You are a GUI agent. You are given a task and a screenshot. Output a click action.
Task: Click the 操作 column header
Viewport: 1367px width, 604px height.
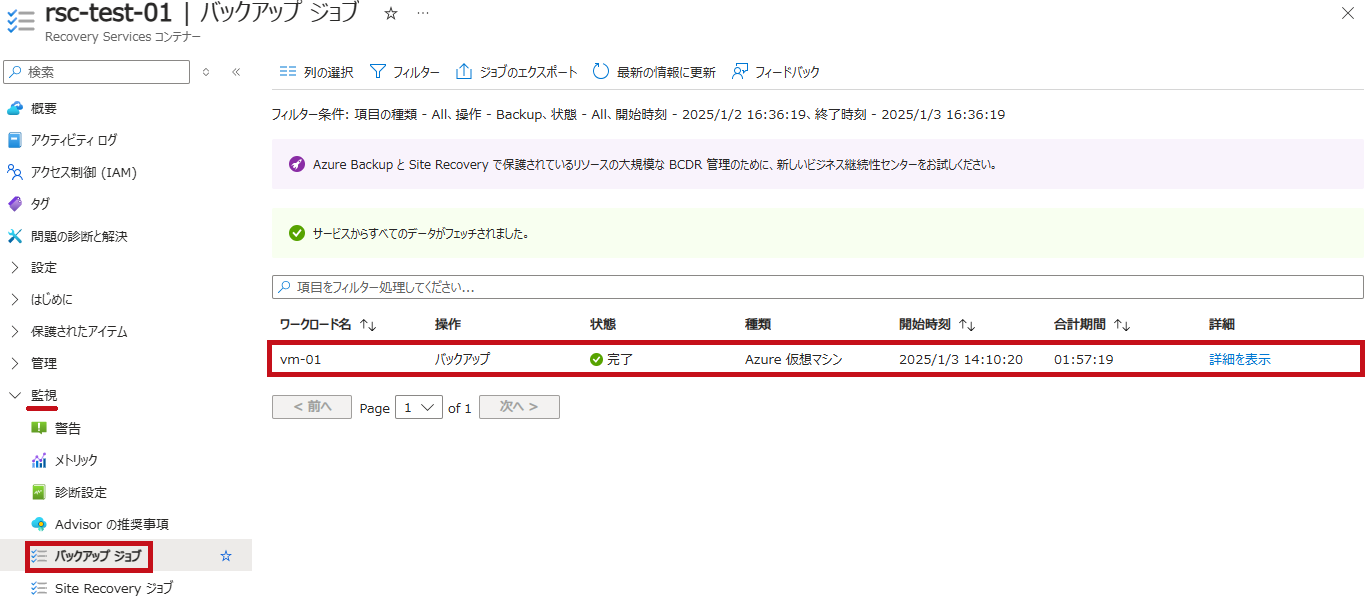click(x=448, y=325)
